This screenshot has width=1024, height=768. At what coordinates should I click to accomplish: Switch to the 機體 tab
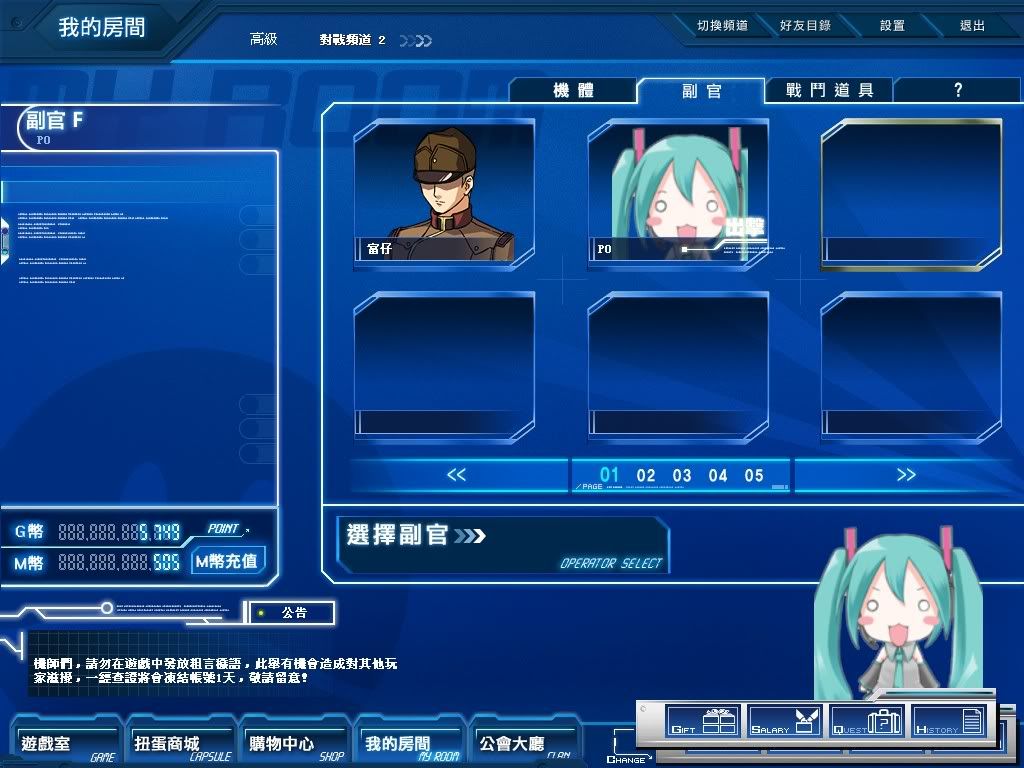573,91
